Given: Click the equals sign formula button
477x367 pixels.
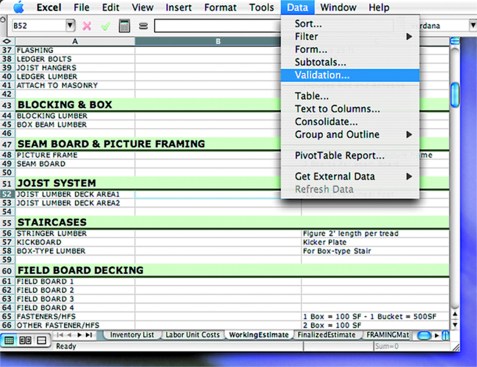Looking at the screenshot, I should (143, 26).
